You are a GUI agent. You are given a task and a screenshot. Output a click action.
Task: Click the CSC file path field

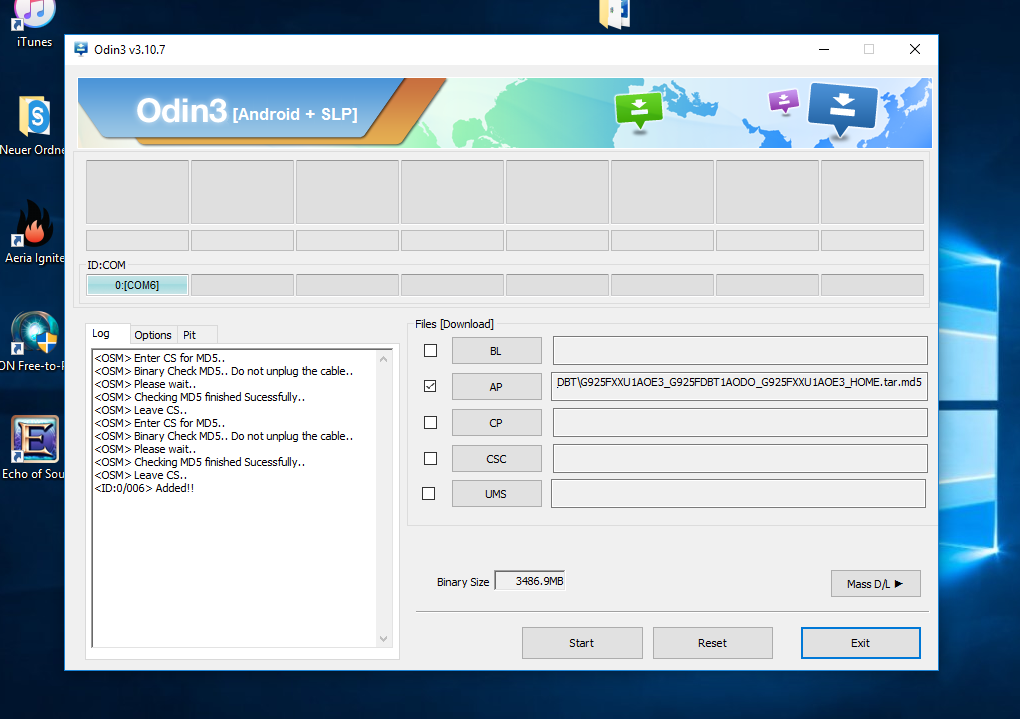(x=740, y=459)
